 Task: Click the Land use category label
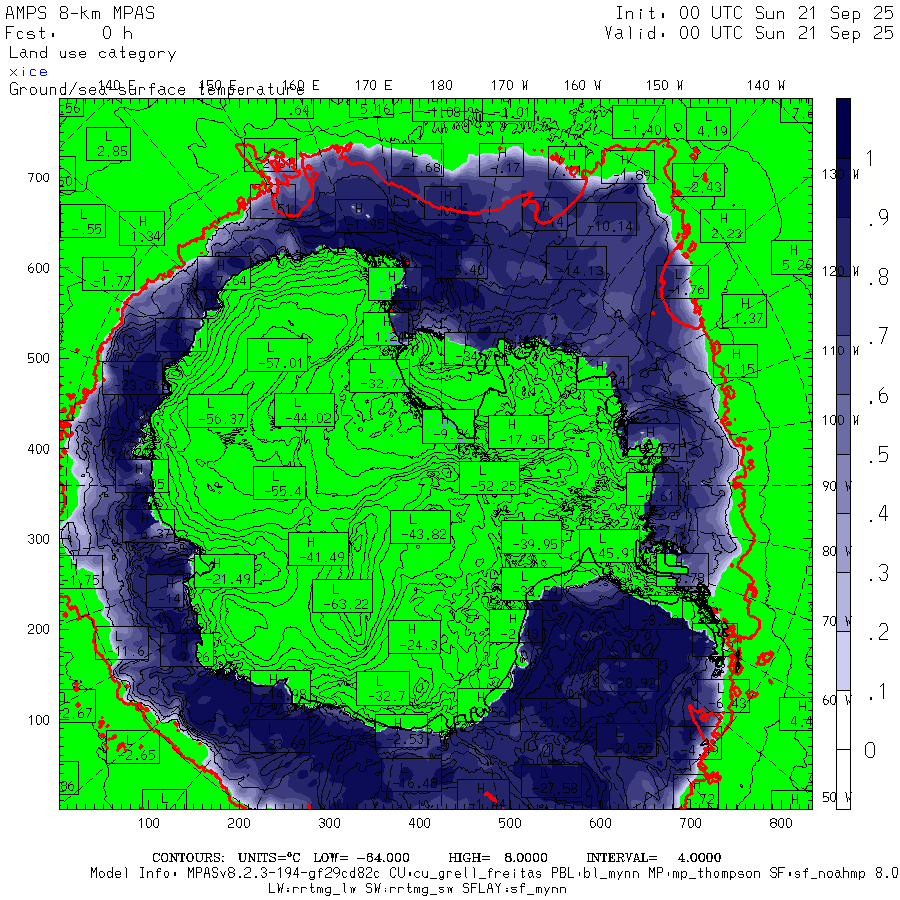coord(92,54)
